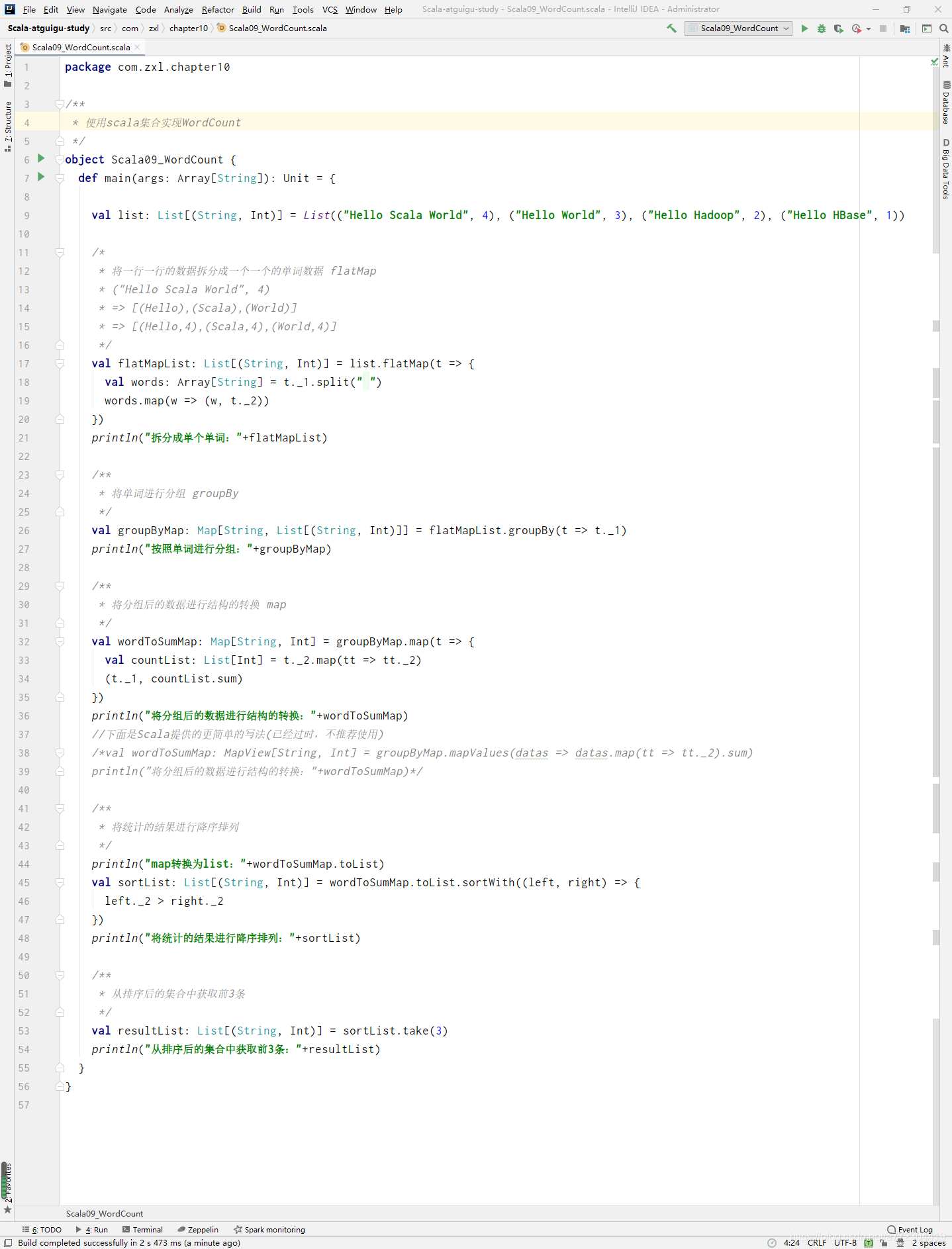The height and width of the screenshot is (1249, 952).
Task: Open the Refactor menu
Action: pyautogui.click(x=218, y=9)
